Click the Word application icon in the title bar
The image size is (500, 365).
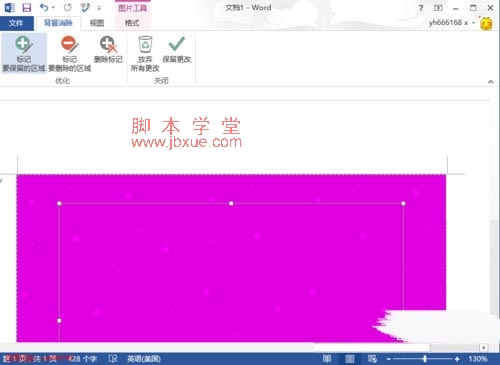point(9,7)
